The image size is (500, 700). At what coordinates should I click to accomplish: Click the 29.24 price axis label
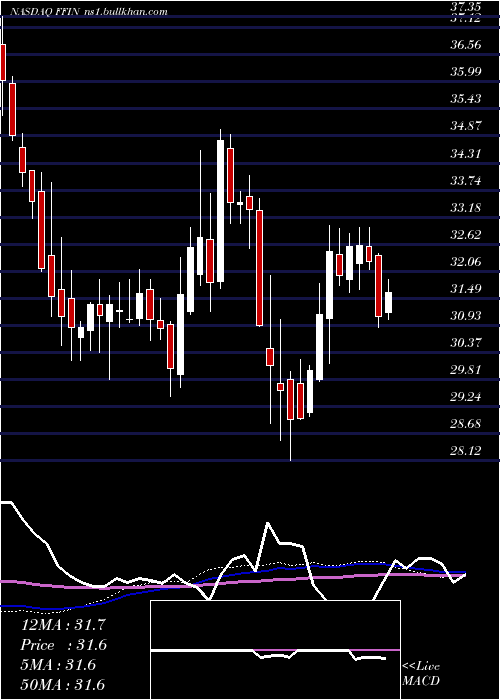pos(466,396)
